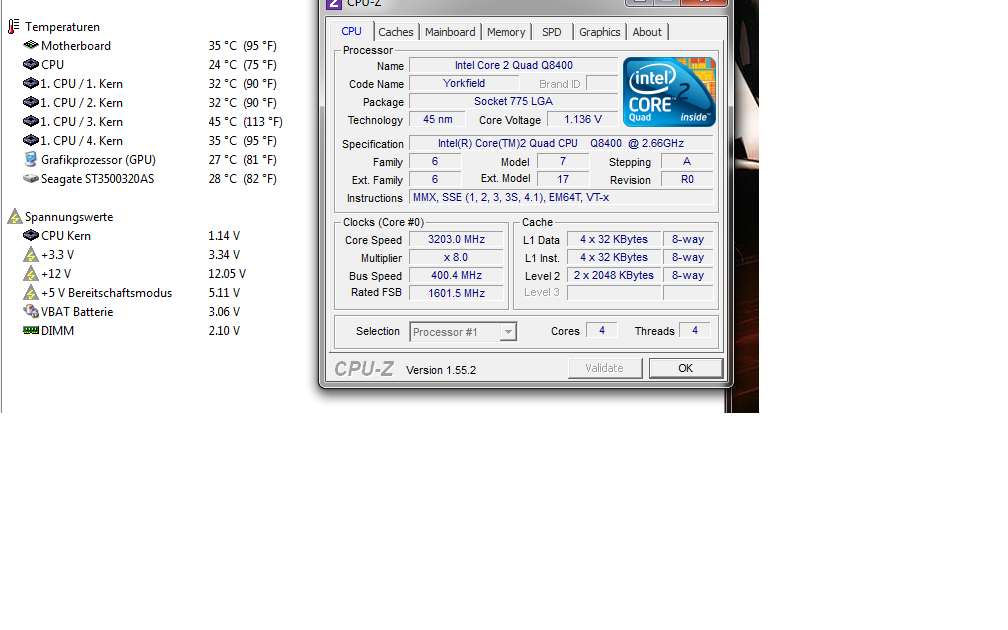The height and width of the screenshot is (630, 1008).
Task: Click the Threads count value
Action: (x=694, y=330)
